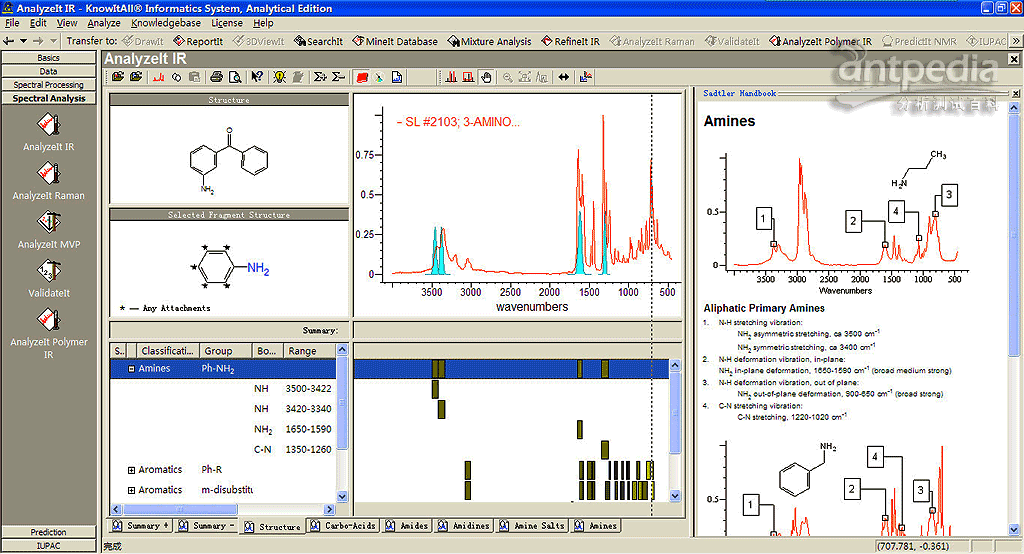Click the Mixture Analysis button

[489, 42]
